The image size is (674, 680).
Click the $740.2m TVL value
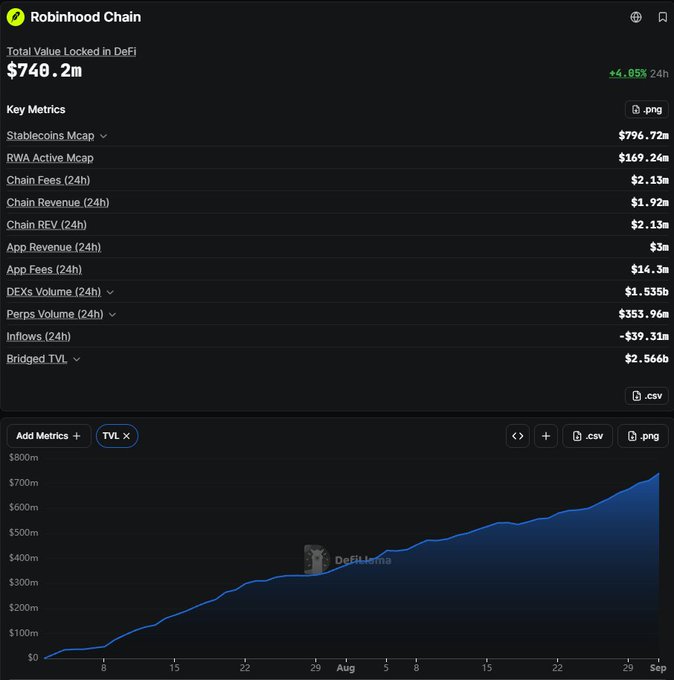click(x=44, y=71)
